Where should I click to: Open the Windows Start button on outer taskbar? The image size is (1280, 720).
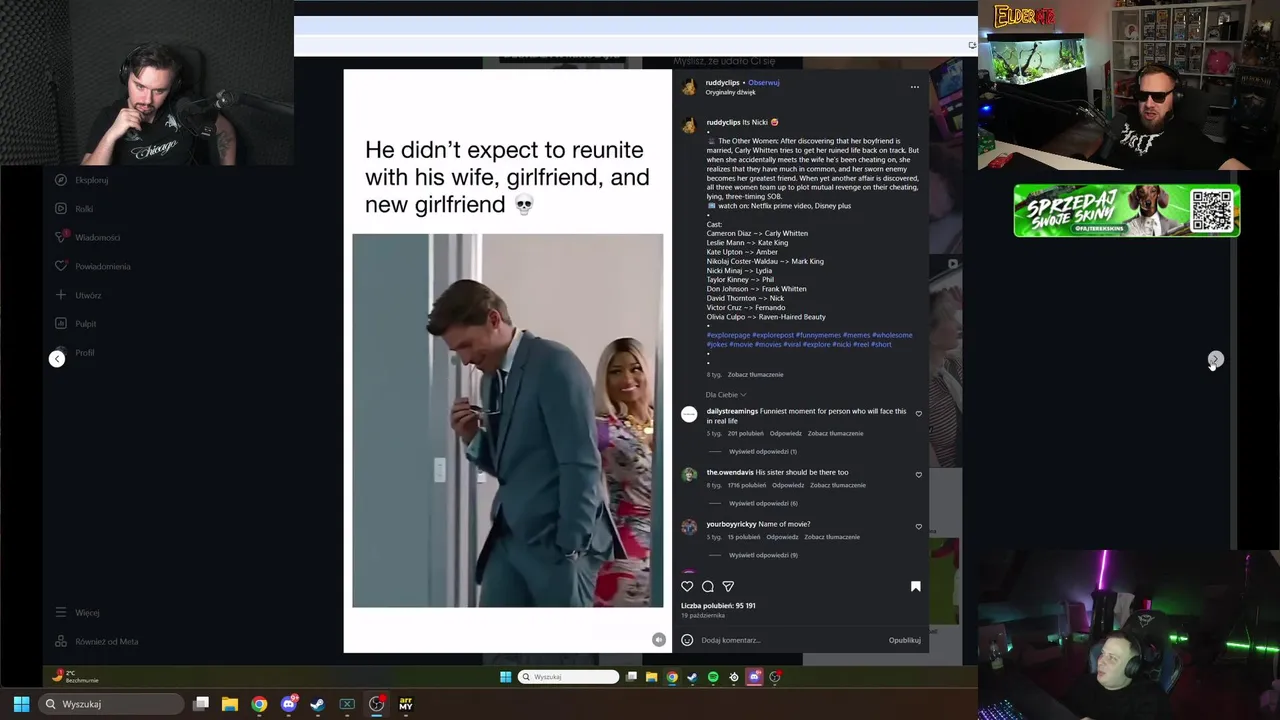tap(21, 704)
